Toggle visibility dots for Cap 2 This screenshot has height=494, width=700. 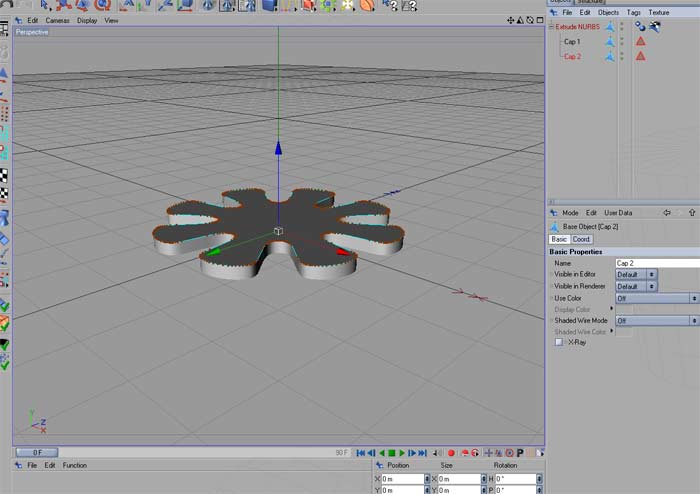[x=622, y=56]
